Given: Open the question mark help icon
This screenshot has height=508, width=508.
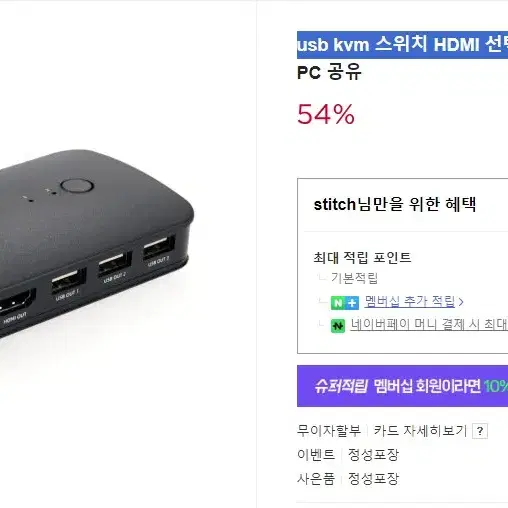Looking at the screenshot, I should [x=480, y=431].
